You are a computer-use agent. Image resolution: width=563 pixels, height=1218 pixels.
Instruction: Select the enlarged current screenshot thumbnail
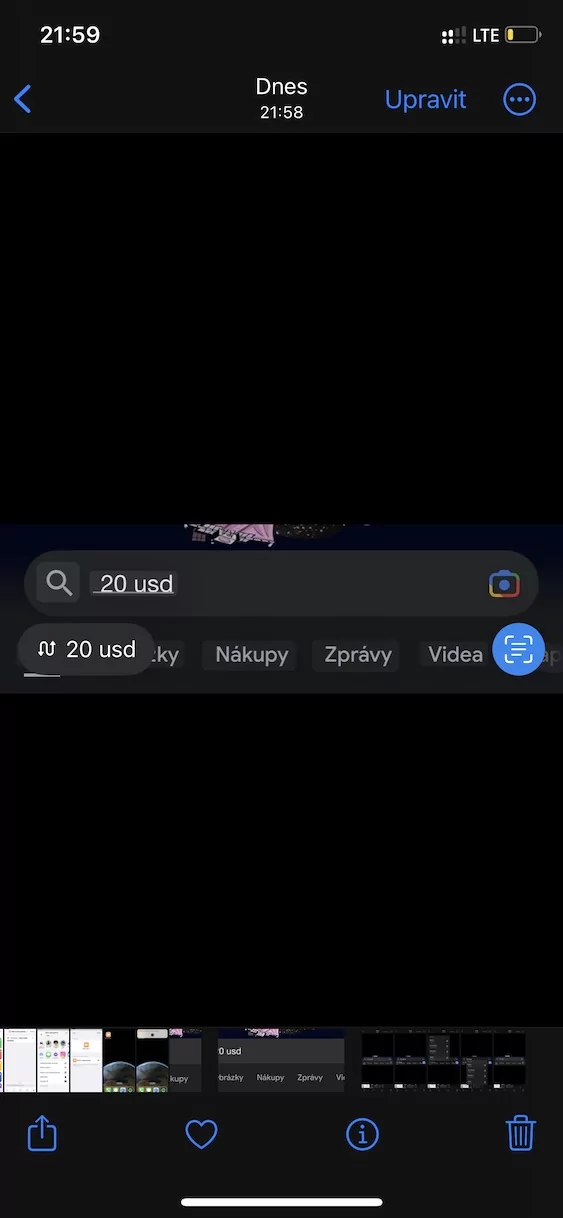click(281, 1059)
